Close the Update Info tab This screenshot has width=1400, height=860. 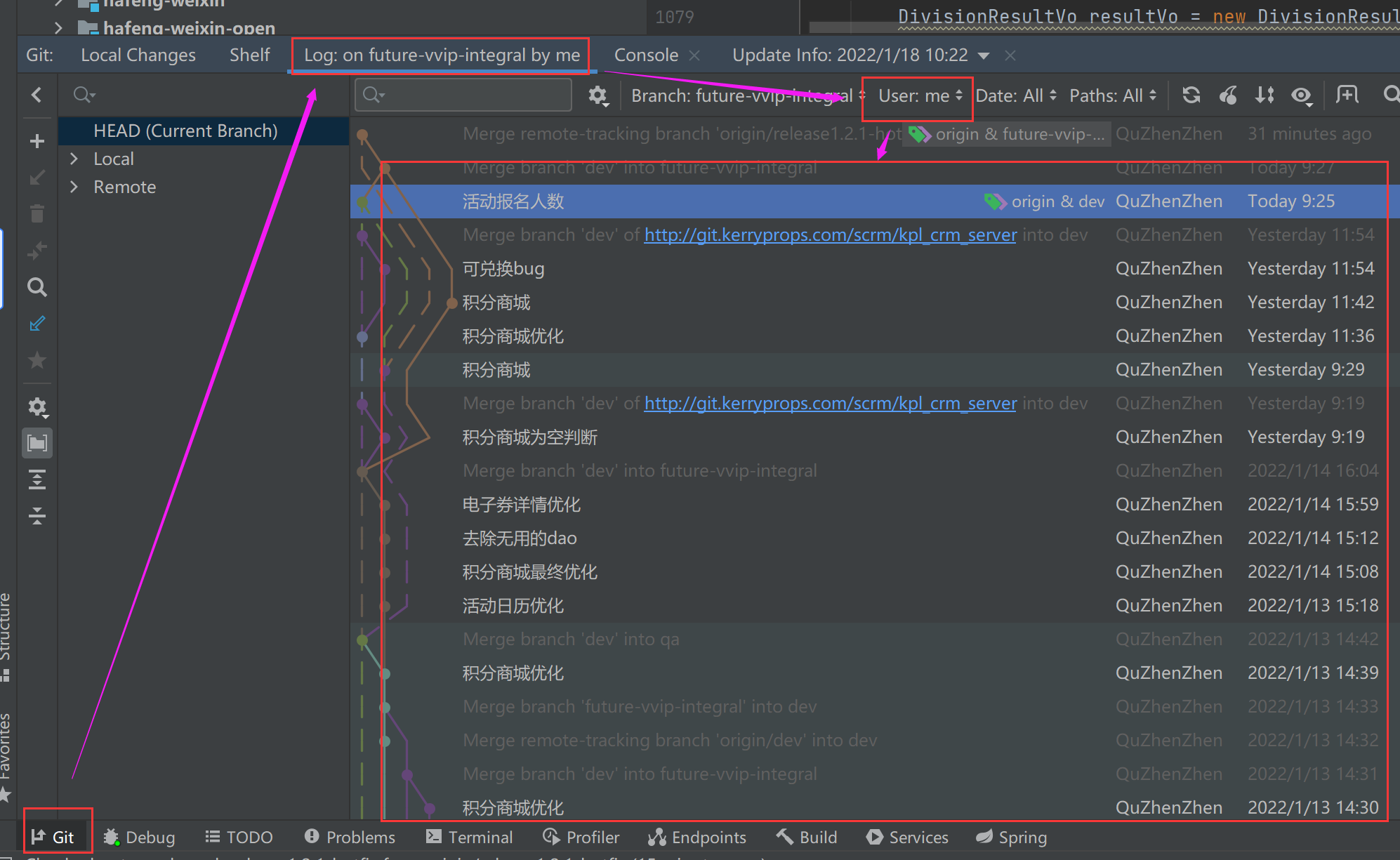pyautogui.click(x=1010, y=55)
